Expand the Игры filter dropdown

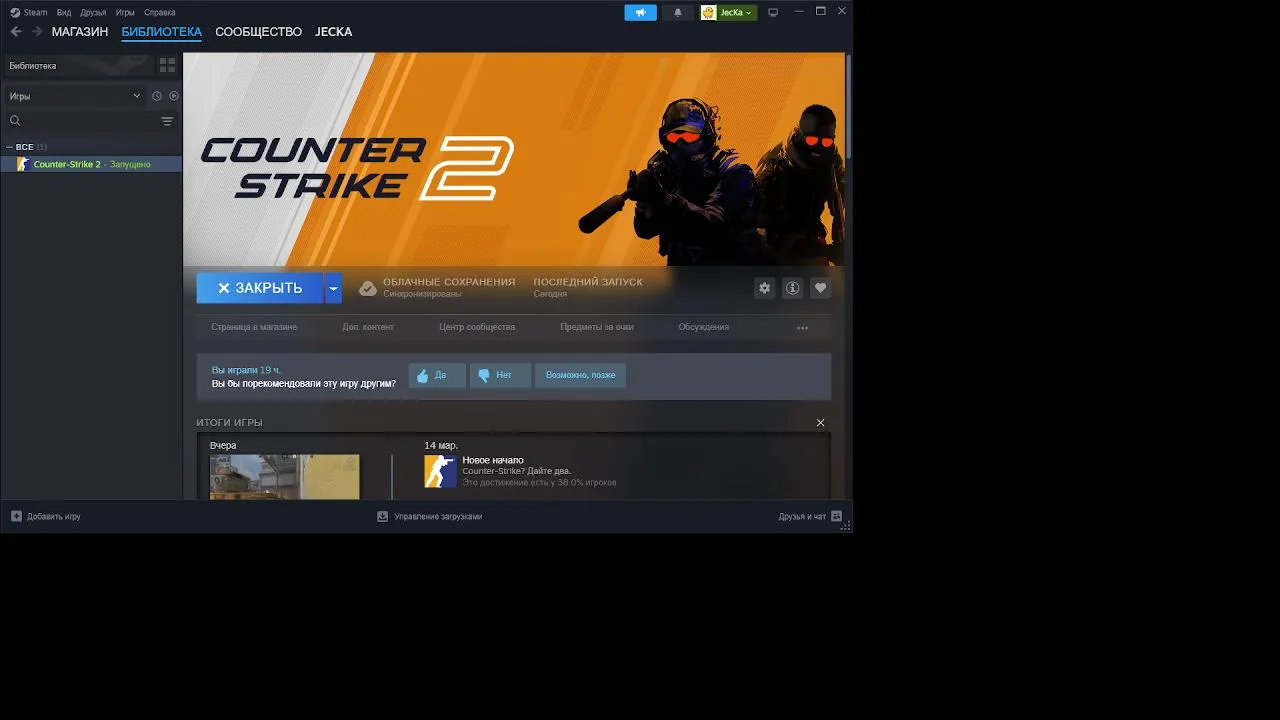pyautogui.click(x=75, y=96)
